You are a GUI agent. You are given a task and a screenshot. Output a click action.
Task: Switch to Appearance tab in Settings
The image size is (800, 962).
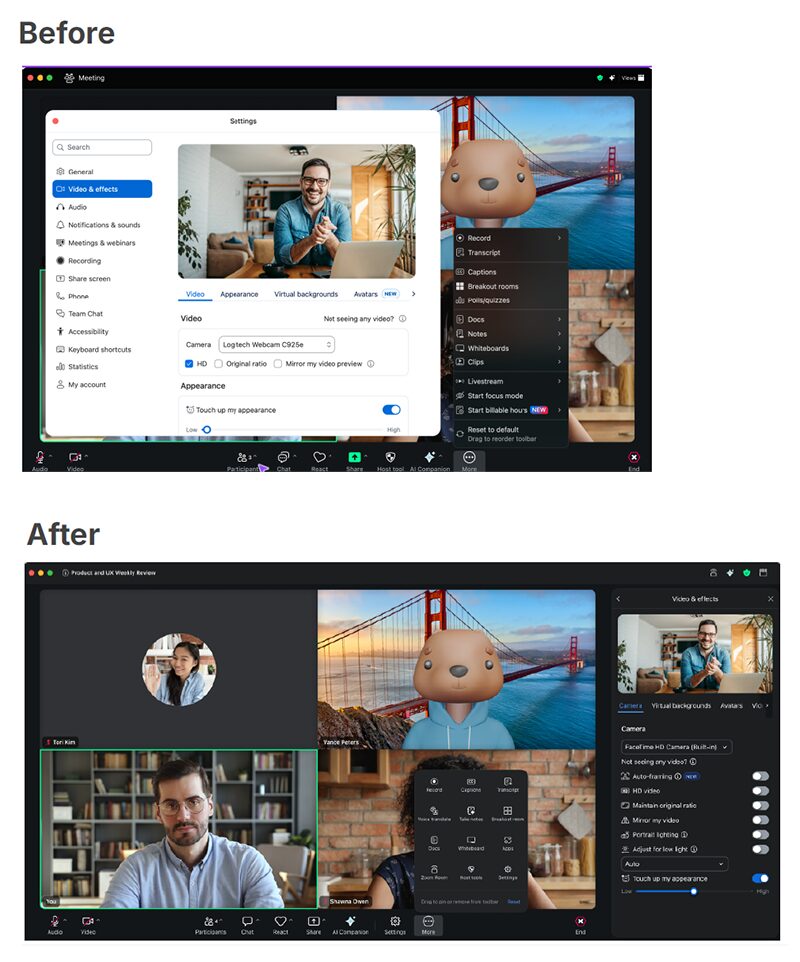click(x=239, y=294)
